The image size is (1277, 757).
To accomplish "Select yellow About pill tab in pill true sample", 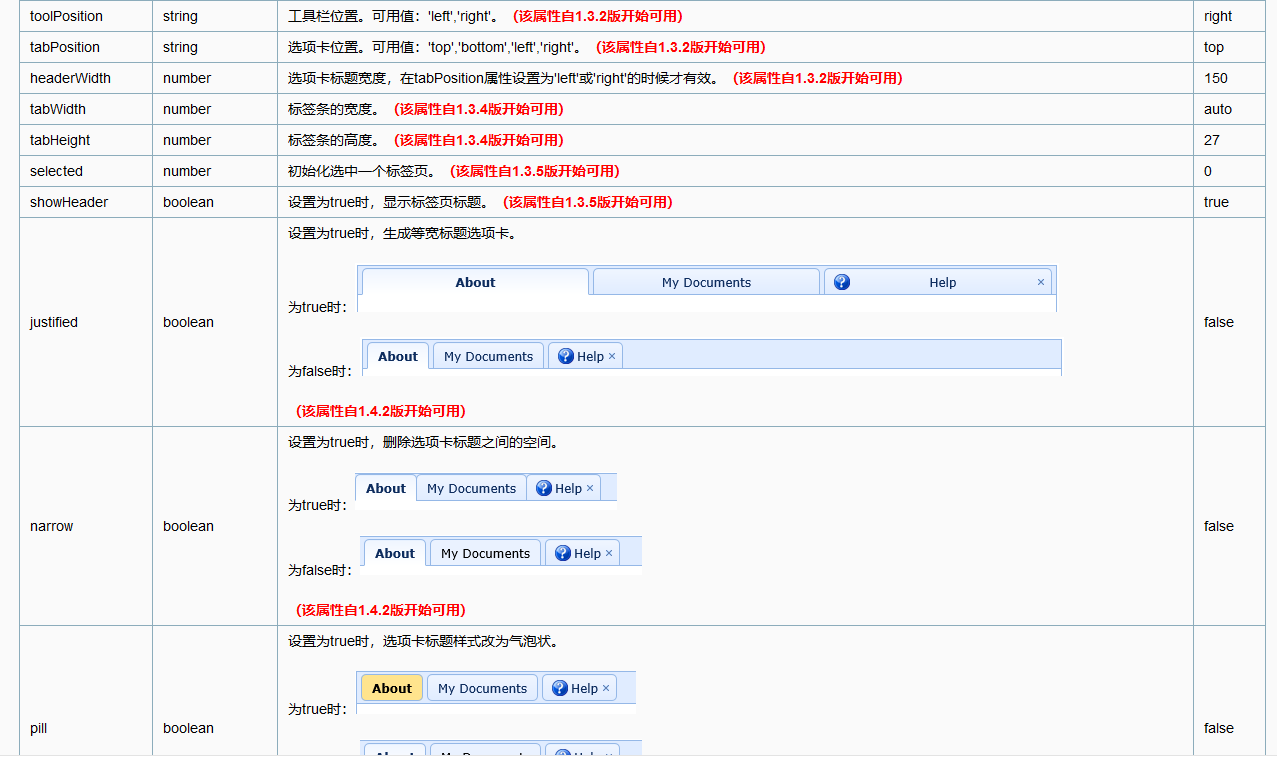I will tap(392, 688).
